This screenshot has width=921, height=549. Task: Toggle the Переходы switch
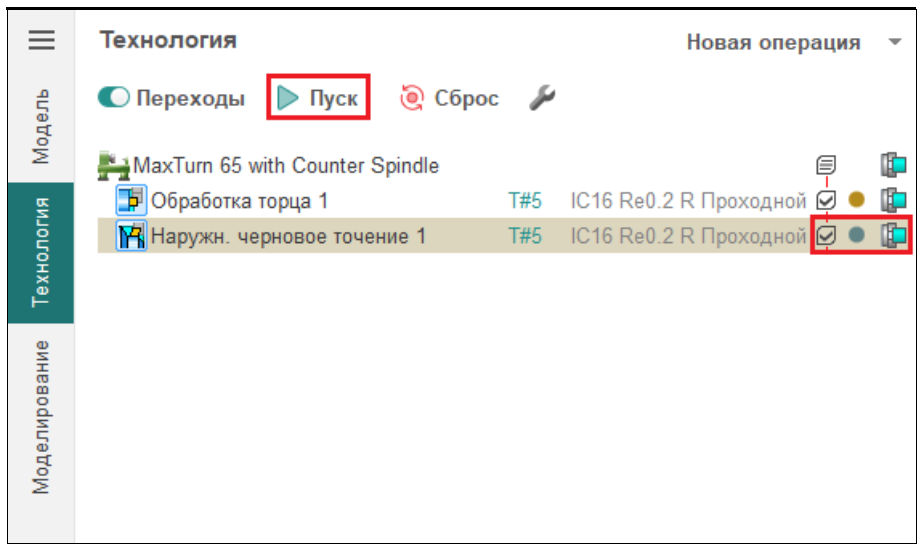point(114,98)
